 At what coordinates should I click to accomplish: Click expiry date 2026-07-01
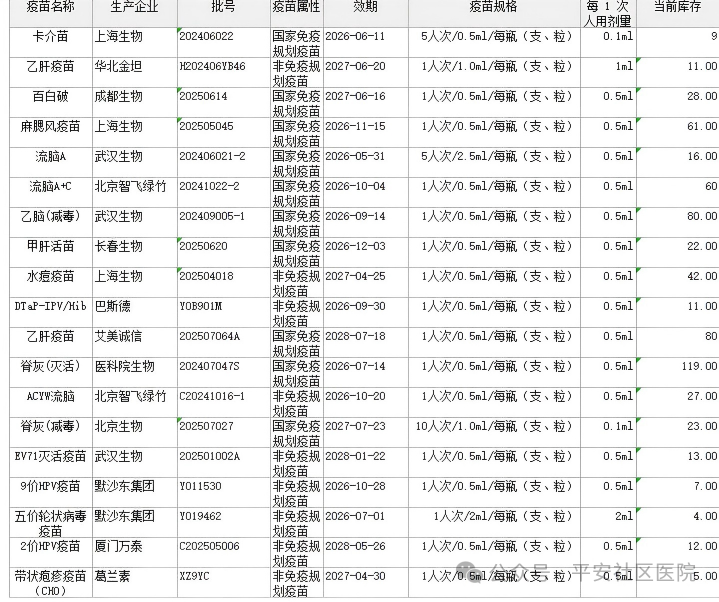pos(355,517)
